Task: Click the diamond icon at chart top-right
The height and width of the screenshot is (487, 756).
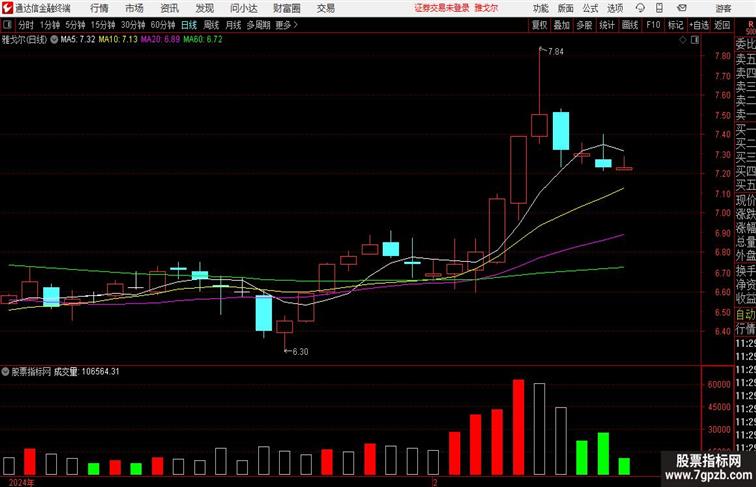Action: tap(683, 40)
